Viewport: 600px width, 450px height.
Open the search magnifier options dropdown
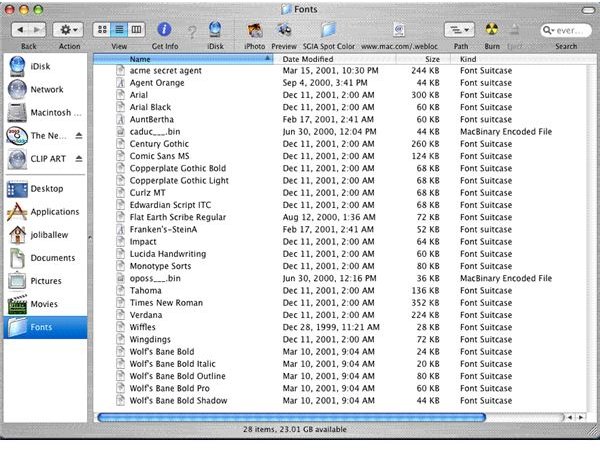click(x=548, y=30)
